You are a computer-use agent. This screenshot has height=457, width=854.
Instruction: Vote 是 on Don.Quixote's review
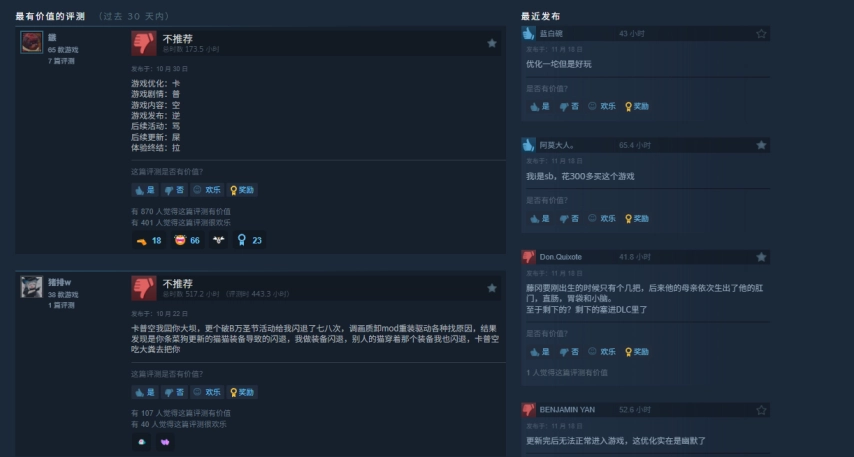(540, 352)
